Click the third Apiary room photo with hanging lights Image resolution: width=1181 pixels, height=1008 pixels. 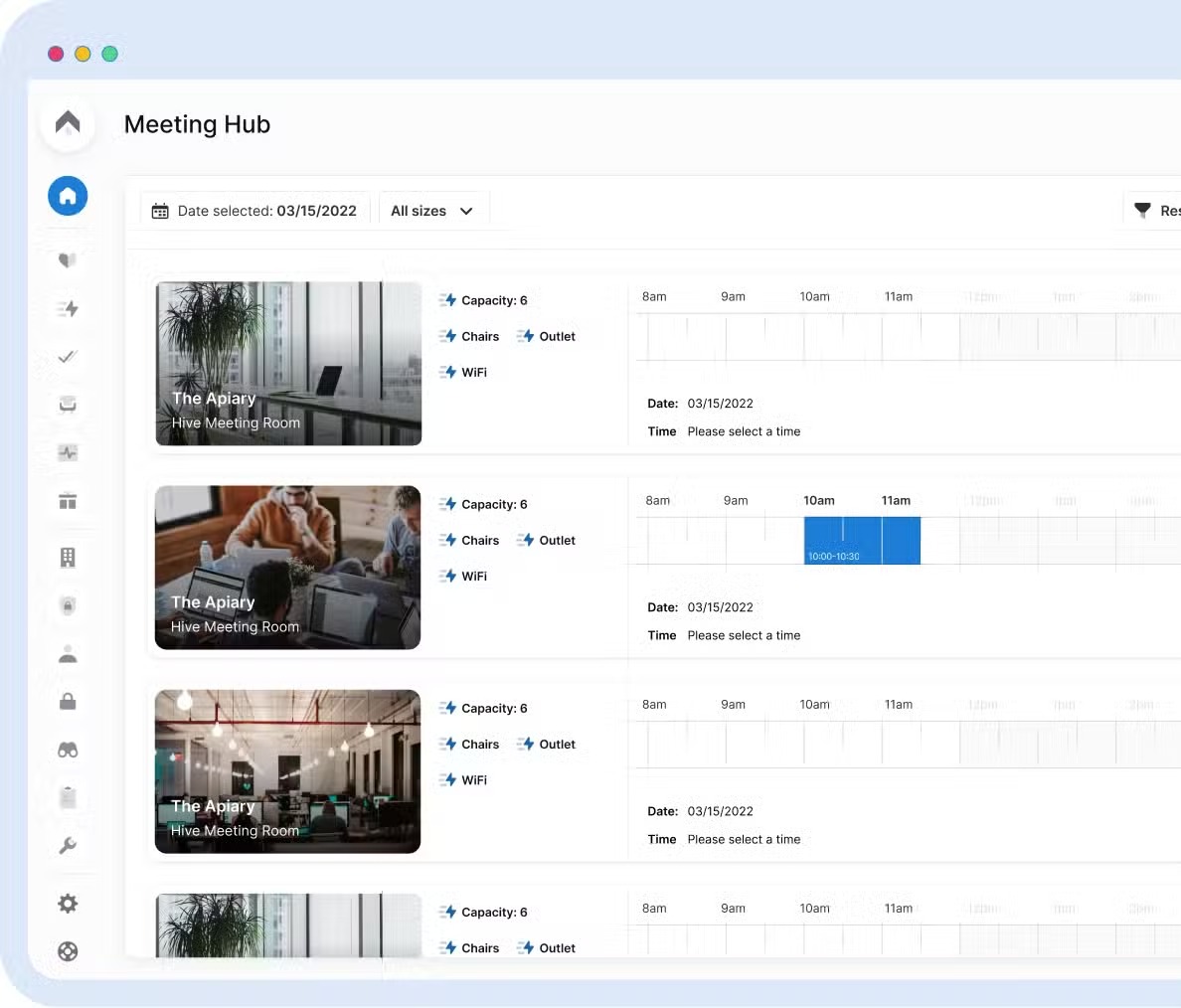coord(288,770)
